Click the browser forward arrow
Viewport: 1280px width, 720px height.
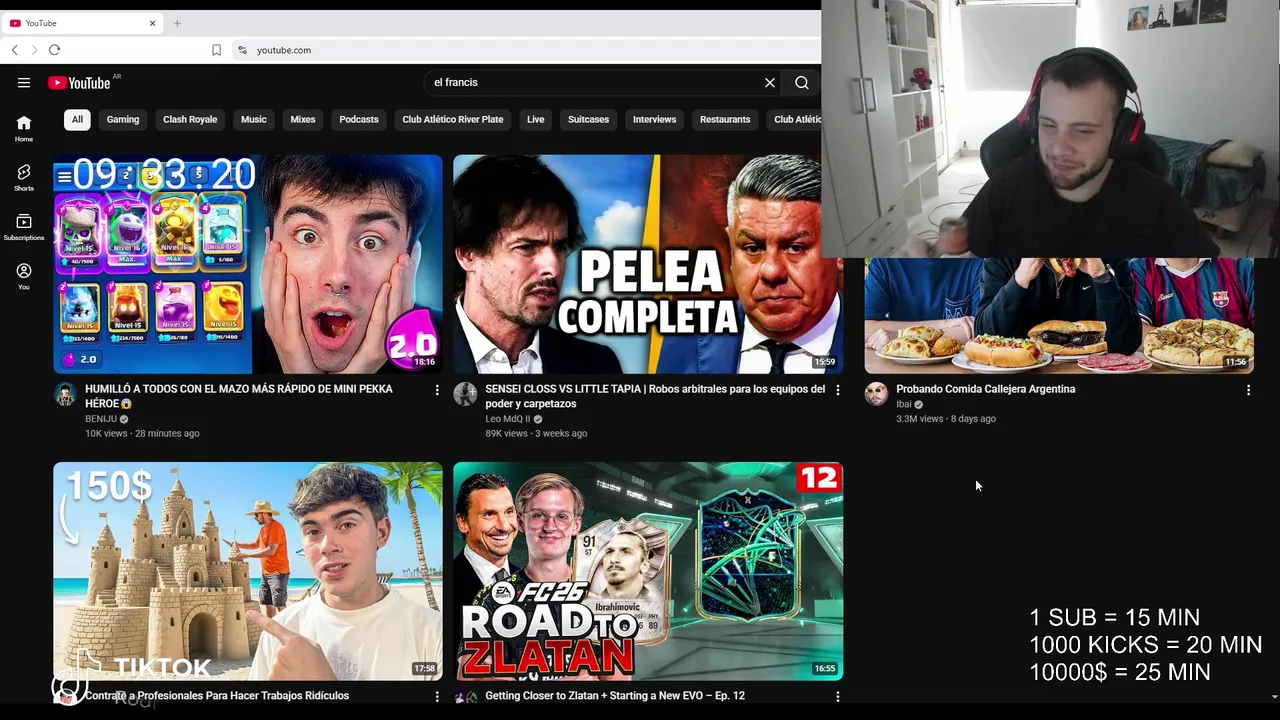click(34, 50)
